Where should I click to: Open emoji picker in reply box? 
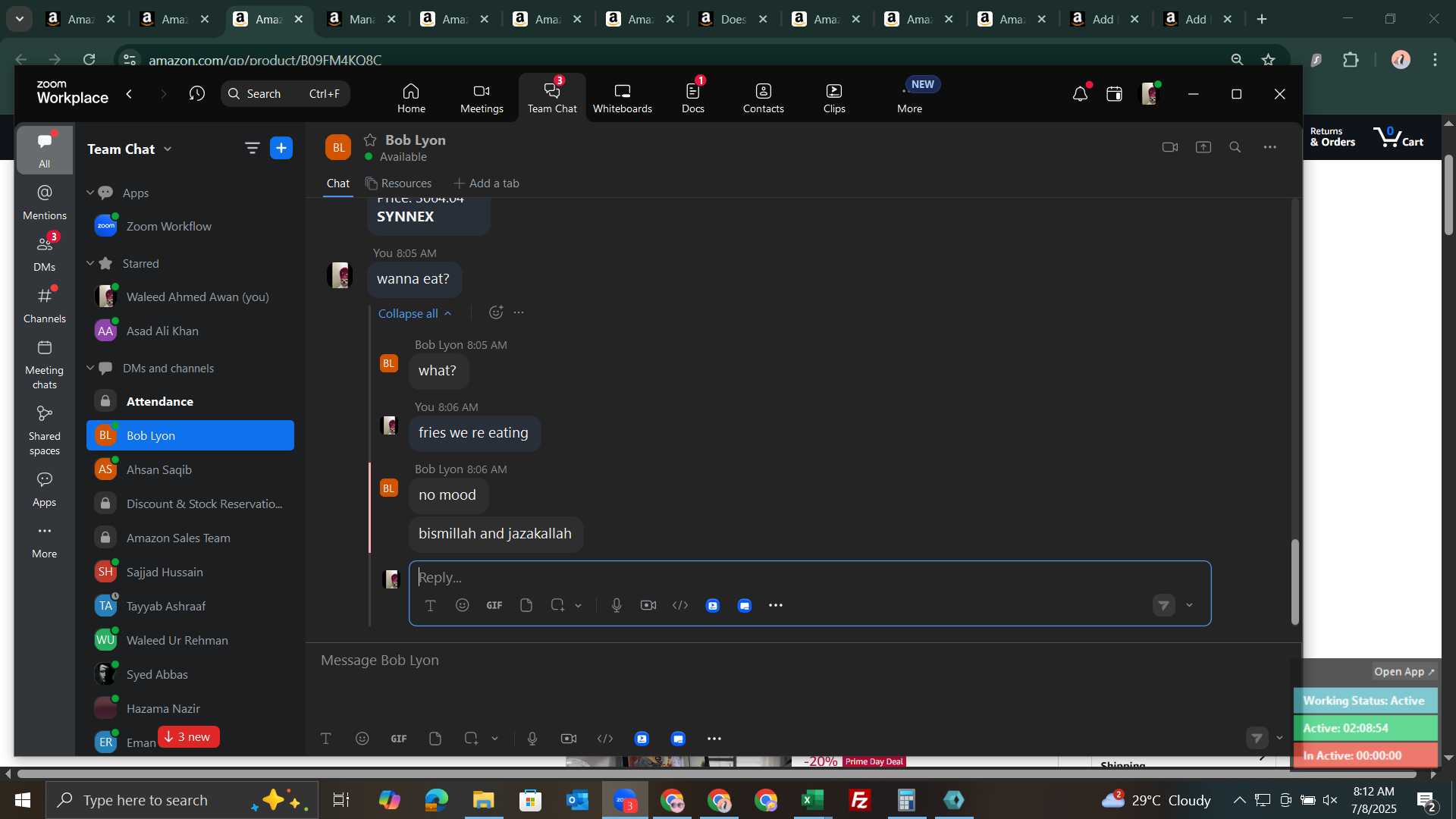463,605
